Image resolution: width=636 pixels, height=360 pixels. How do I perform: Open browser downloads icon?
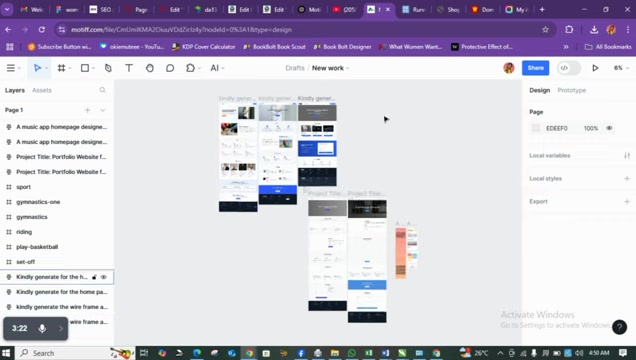coord(594,30)
